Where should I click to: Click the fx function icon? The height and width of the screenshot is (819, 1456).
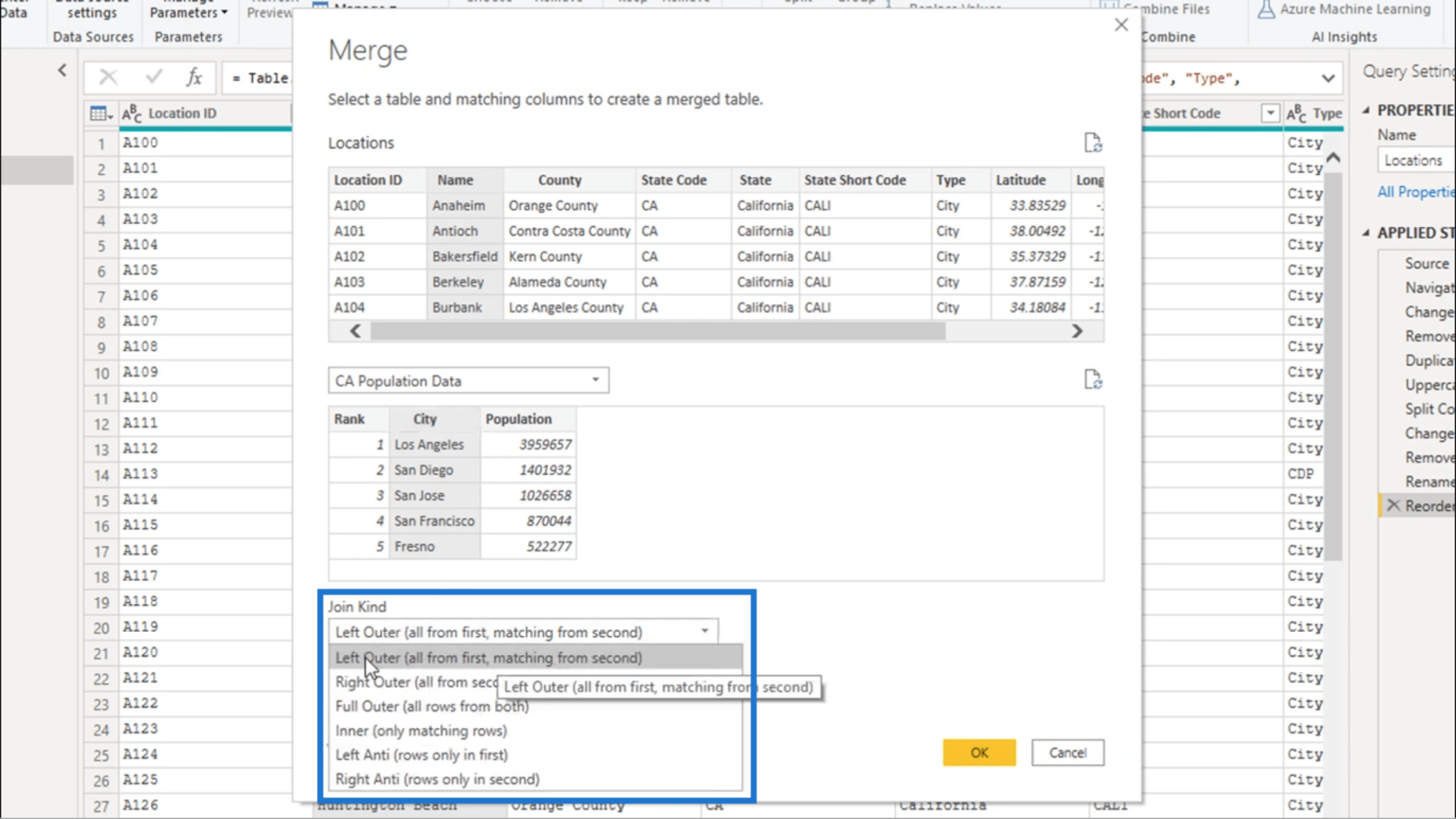point(194,77)
